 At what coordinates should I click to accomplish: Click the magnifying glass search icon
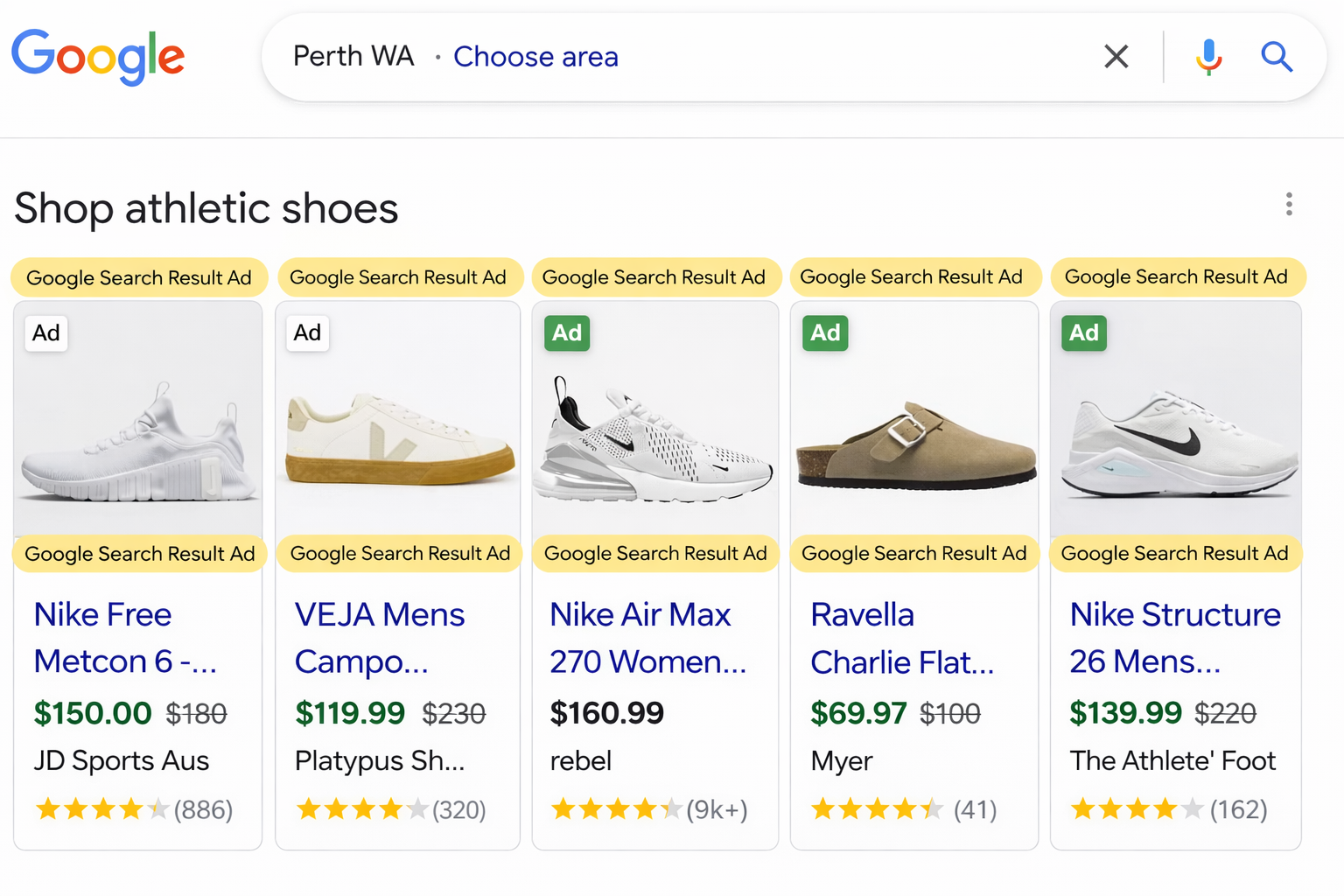click(1277, 56)
